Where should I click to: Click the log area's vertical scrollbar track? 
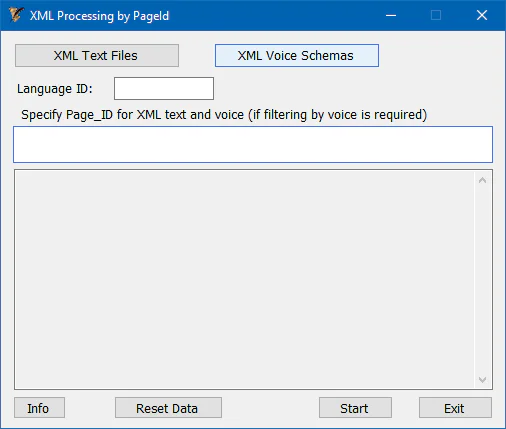tap(482, 280)
